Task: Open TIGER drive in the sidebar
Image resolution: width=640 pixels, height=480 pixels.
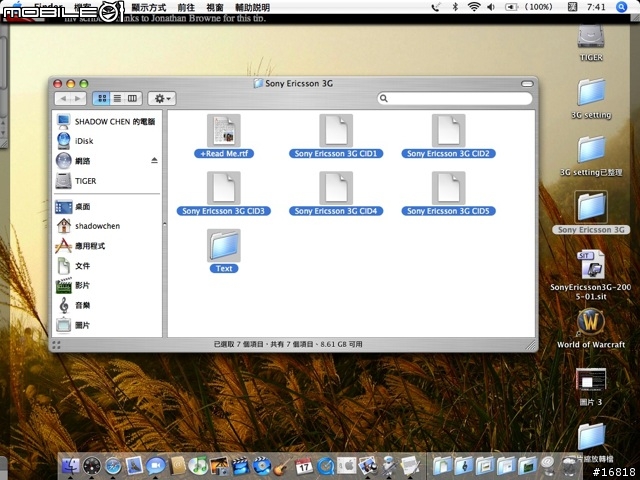Action: [x=76, y=181]
